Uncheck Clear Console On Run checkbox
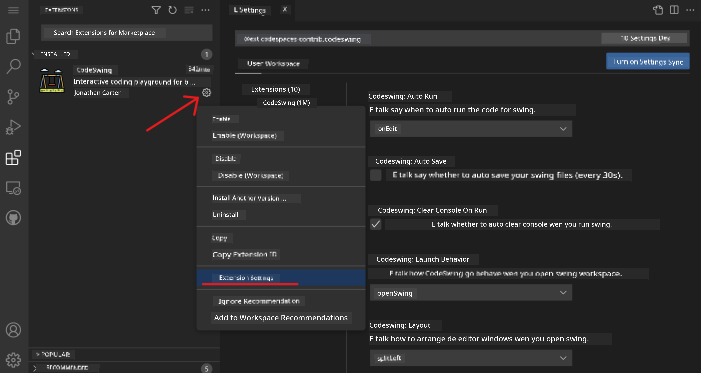This screenshot has width=701, height=373. 376,224
